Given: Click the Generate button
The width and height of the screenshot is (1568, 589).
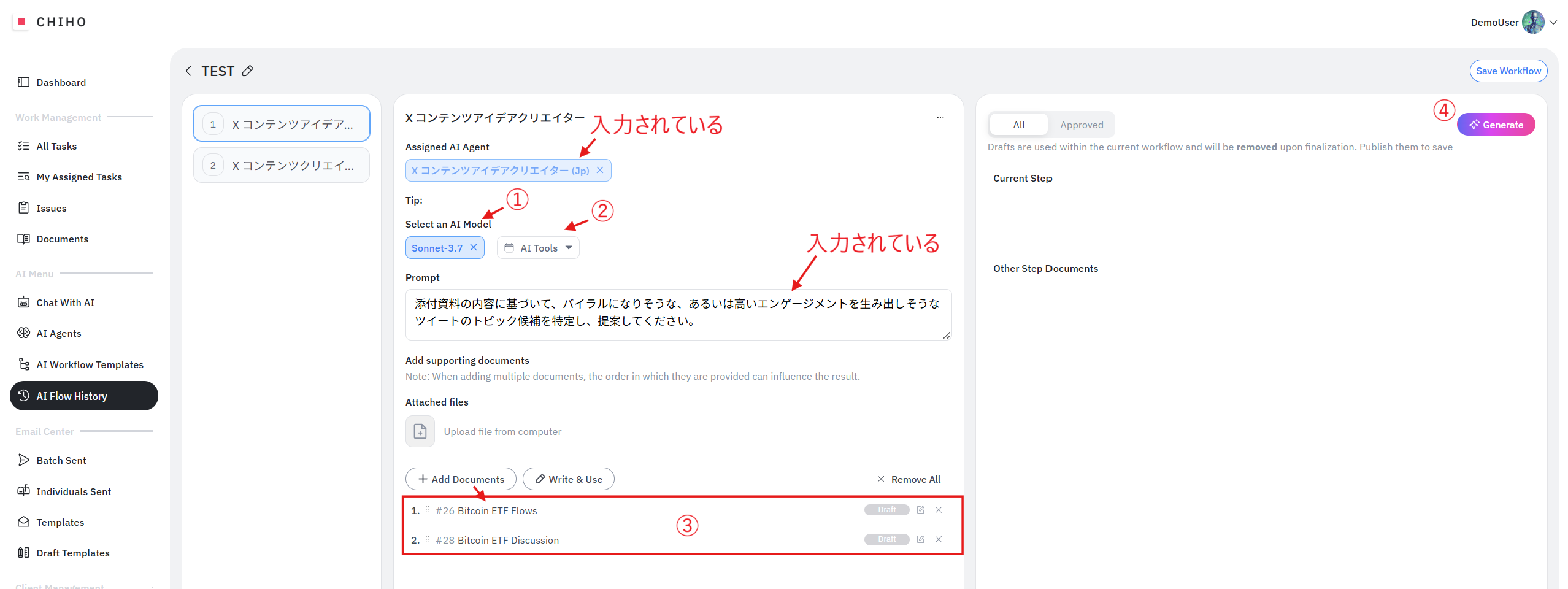Looking at the screenshot, I should [1496, 125].
